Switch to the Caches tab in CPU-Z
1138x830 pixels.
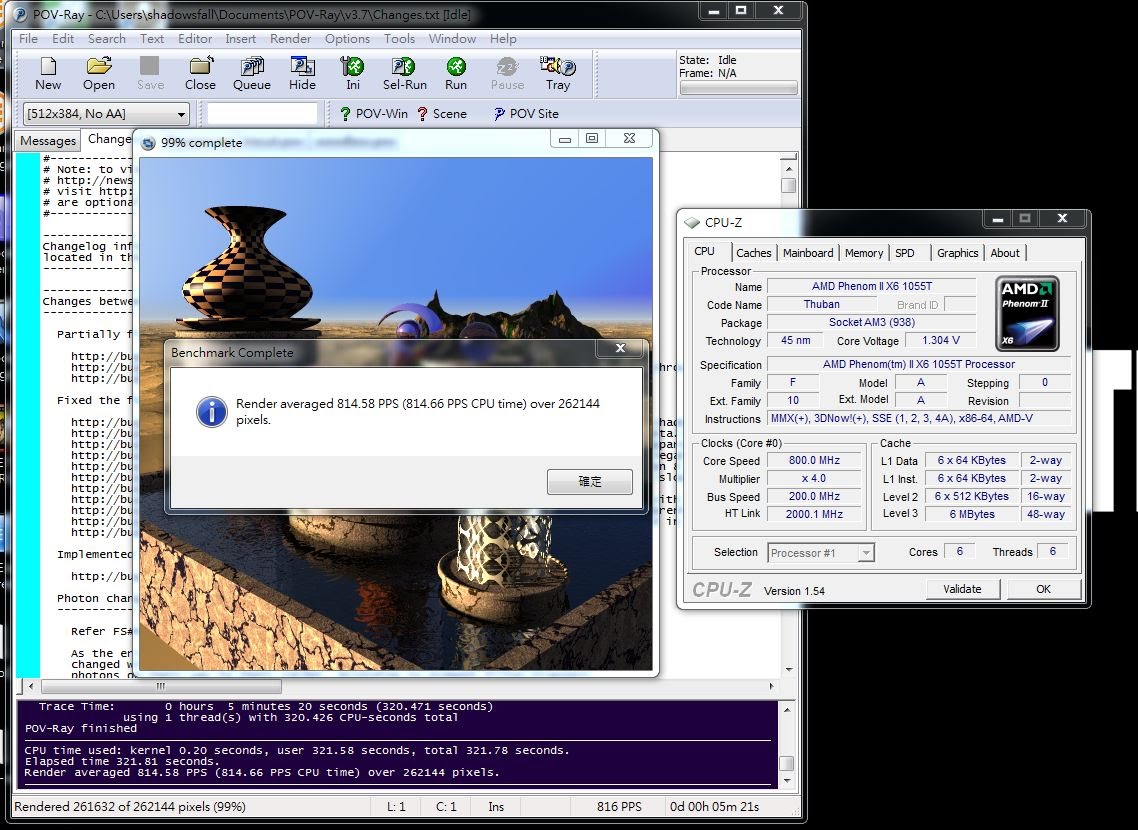click(753, 253)
